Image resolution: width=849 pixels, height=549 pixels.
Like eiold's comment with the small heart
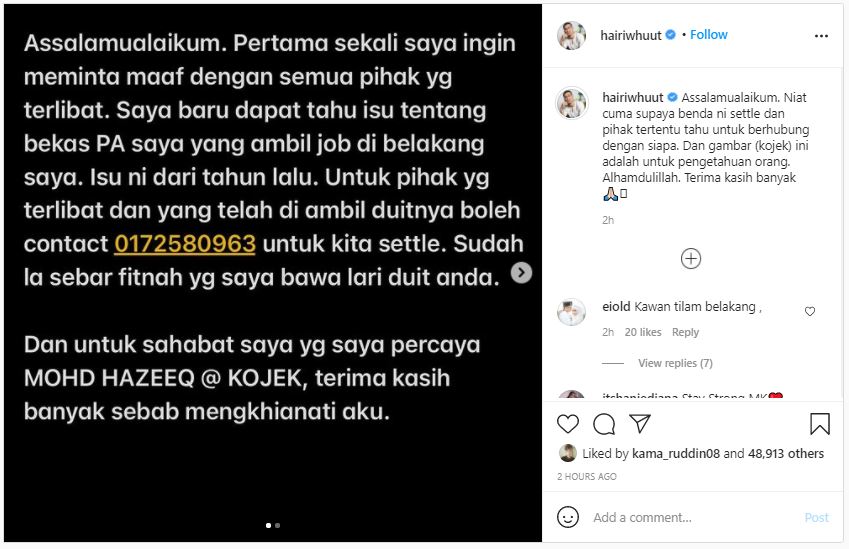pos(809,311)
